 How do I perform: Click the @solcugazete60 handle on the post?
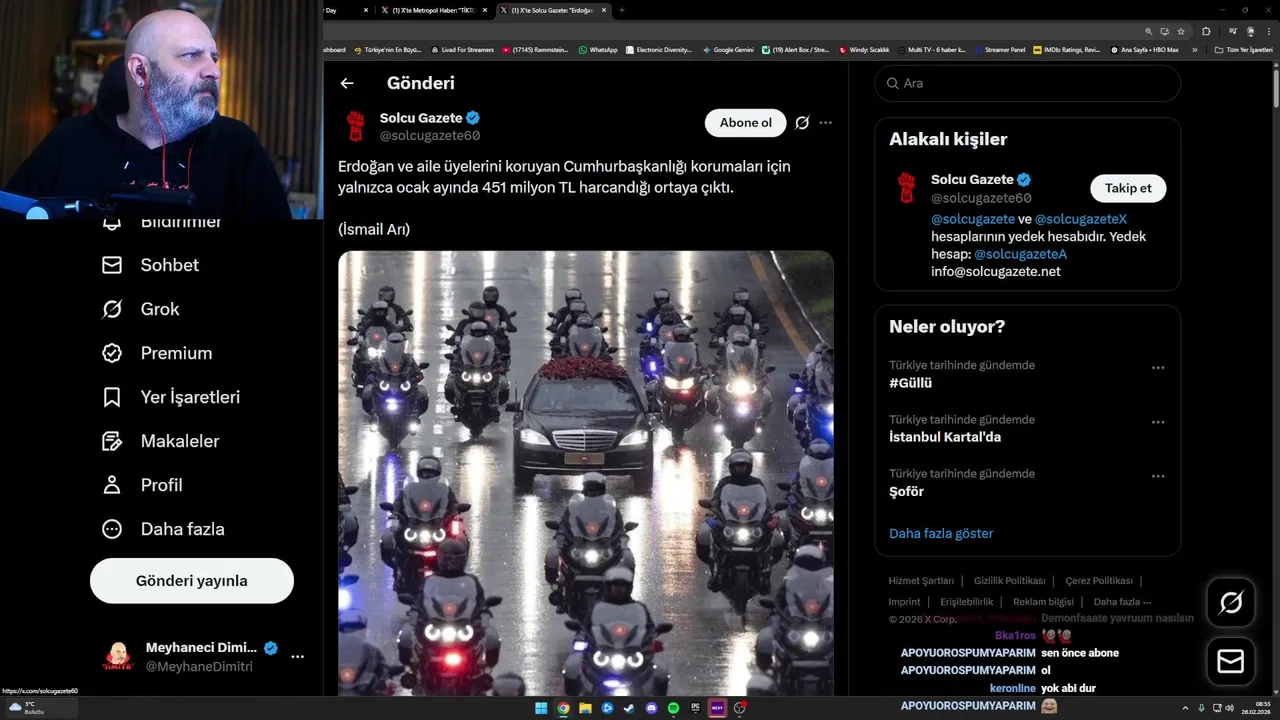[x=430, y=136]
